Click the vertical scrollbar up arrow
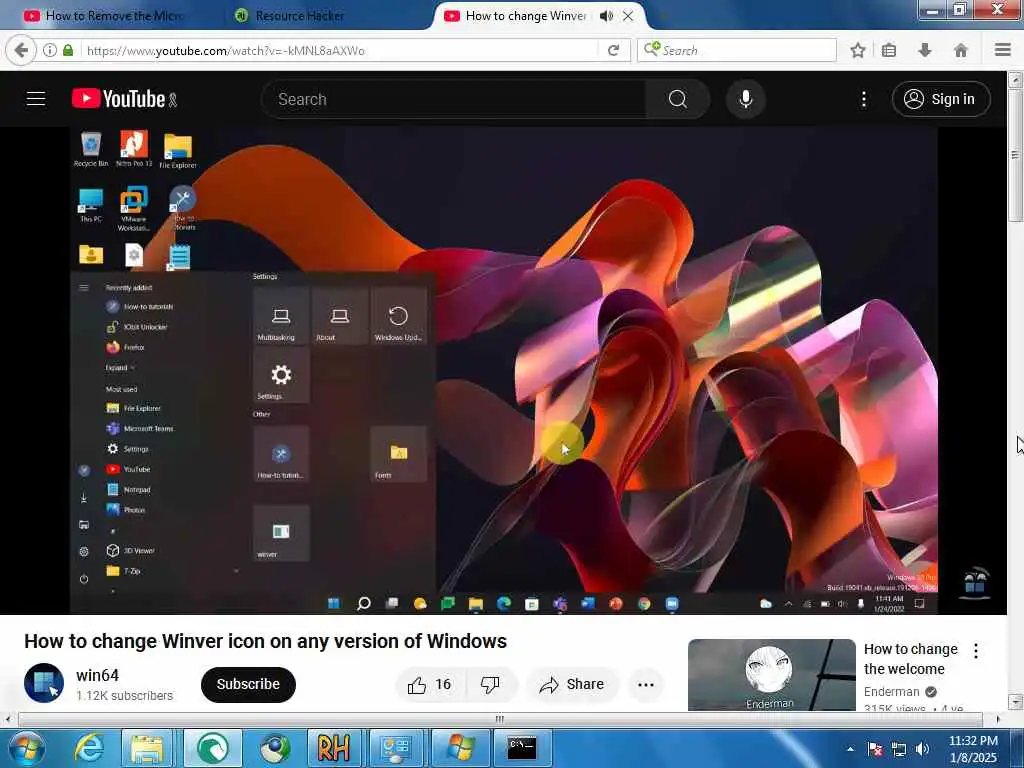Screen dimensions: 1024x768 point(1015,80)
